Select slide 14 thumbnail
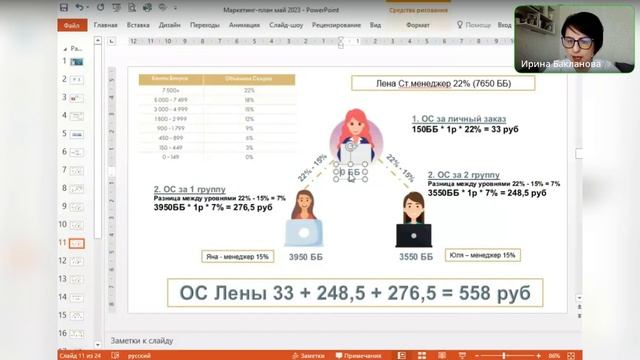640x360 pixels. pos(76,298)
